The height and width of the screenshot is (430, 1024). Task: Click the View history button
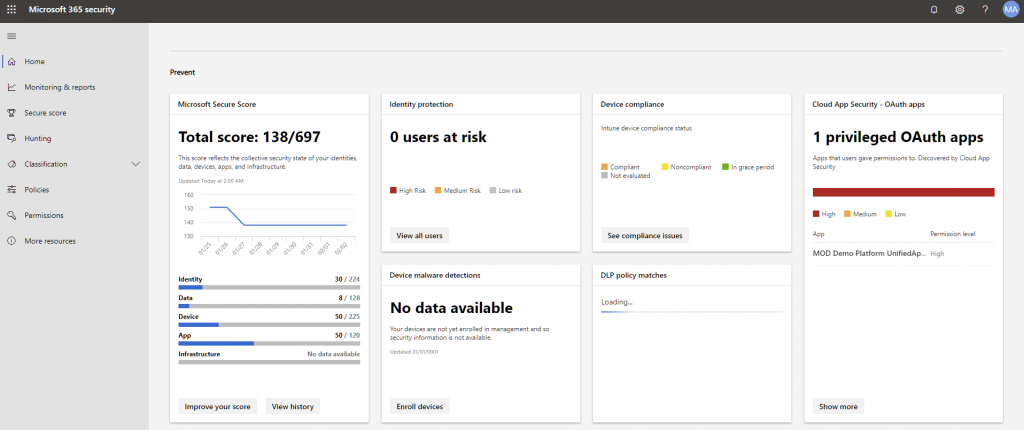click(x=293, y=406)
